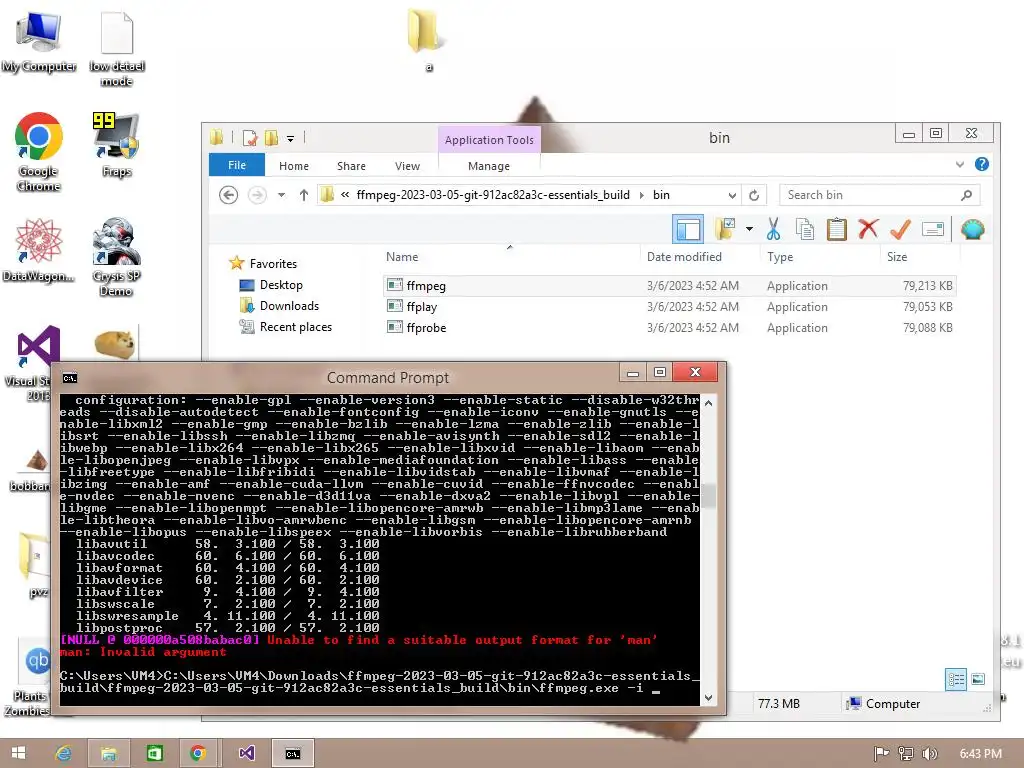Open the recent locations dropdown arrow
This screenshot has width=1024, height=768.
(281, 195)
